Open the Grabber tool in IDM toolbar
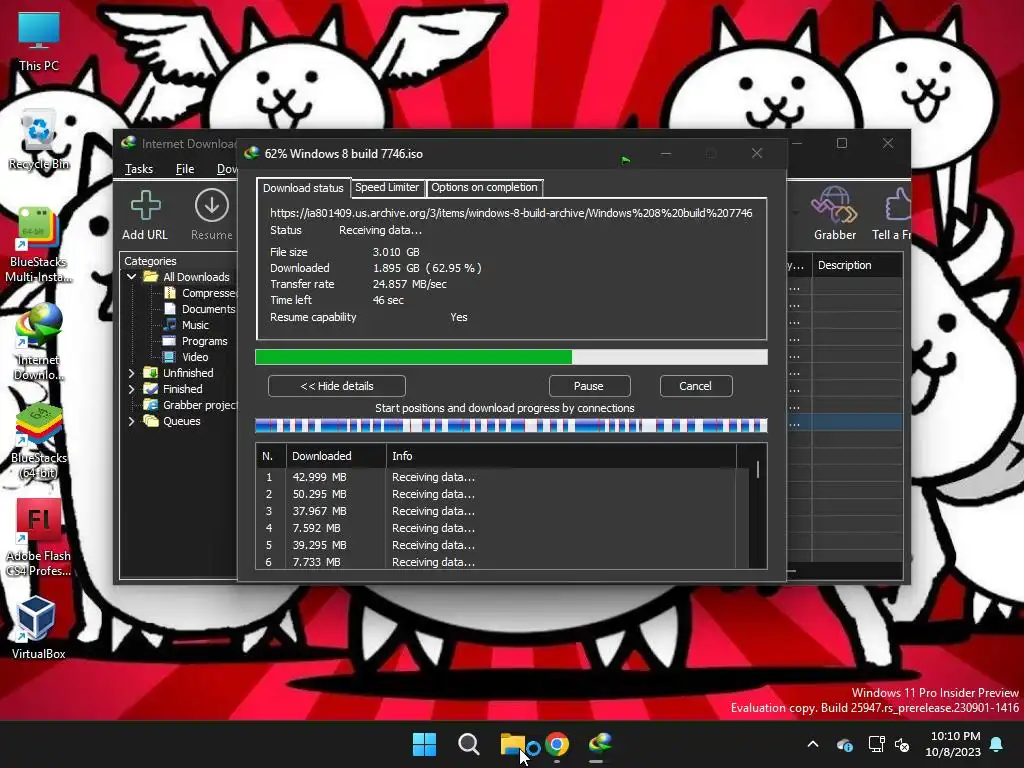 tap(835, 214)
